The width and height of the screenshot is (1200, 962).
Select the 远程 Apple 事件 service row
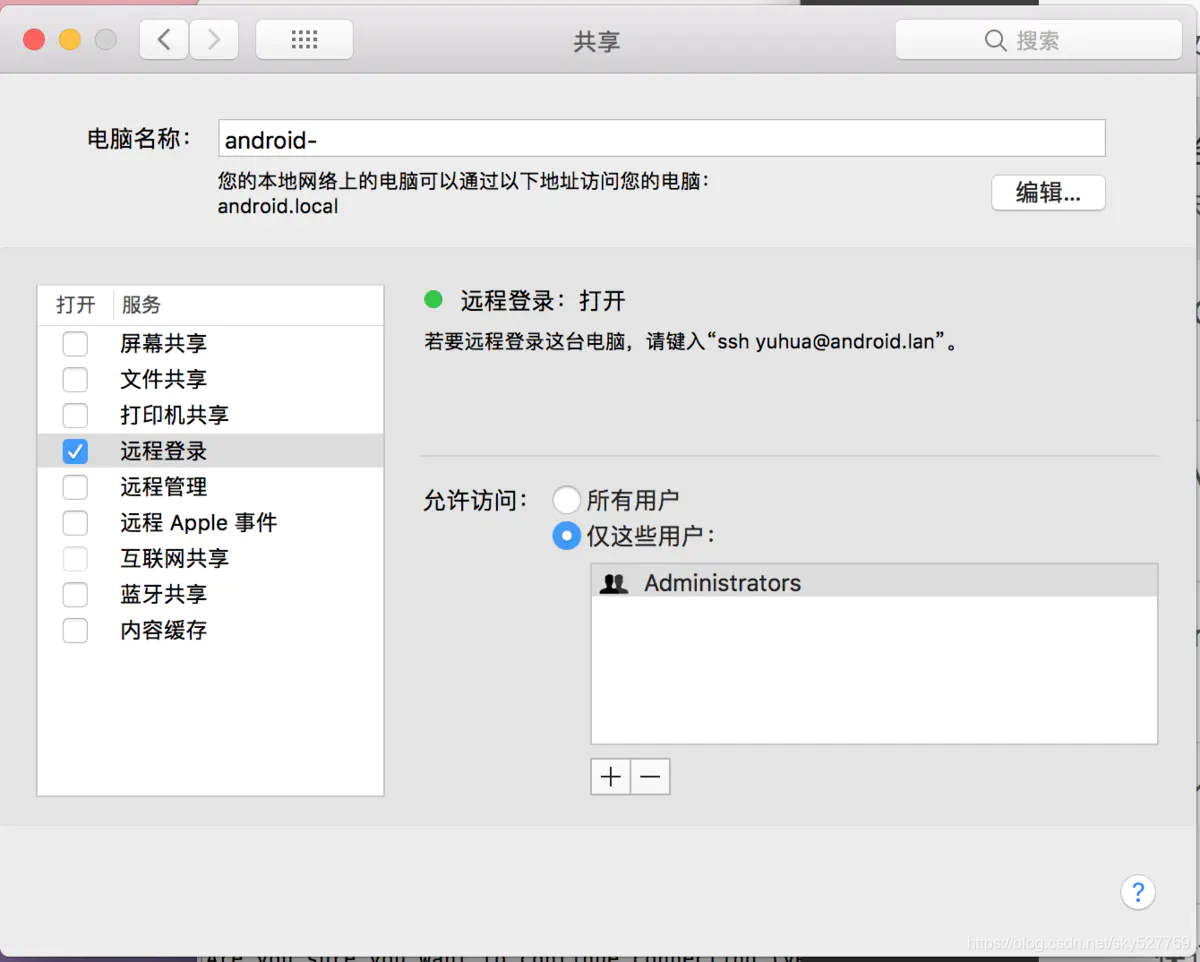click(210, 523)
